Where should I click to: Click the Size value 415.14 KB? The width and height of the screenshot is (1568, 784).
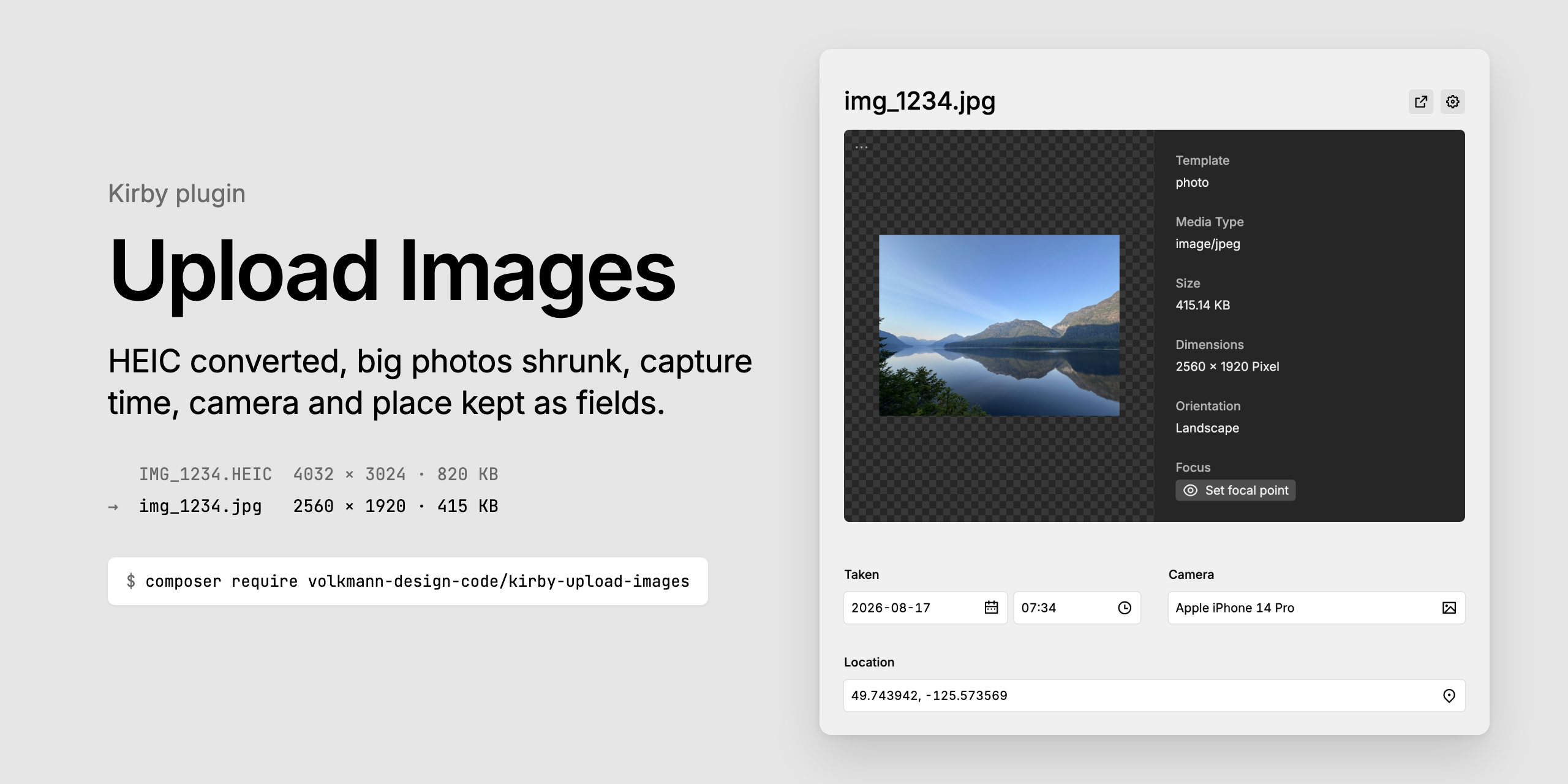click(x=1202, y=305)
